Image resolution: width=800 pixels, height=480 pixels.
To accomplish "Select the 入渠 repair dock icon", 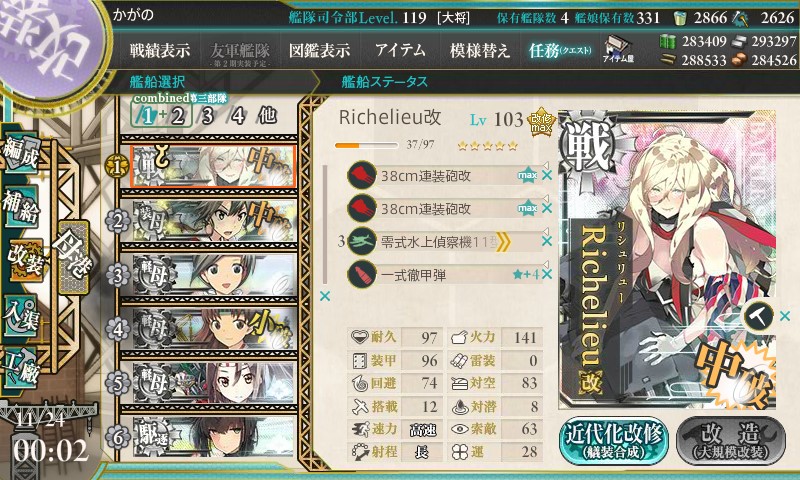I will 21,316.
